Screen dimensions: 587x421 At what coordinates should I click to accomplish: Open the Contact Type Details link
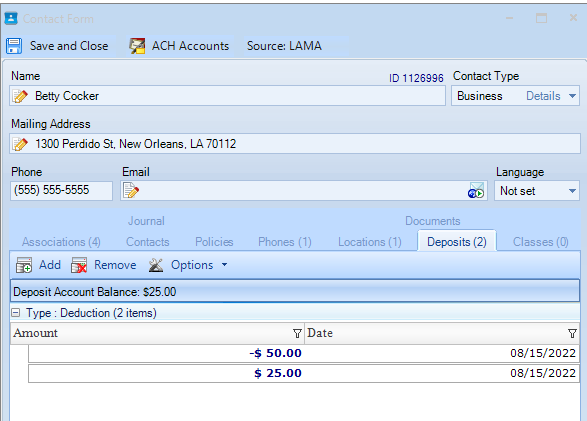click(543, 96)
